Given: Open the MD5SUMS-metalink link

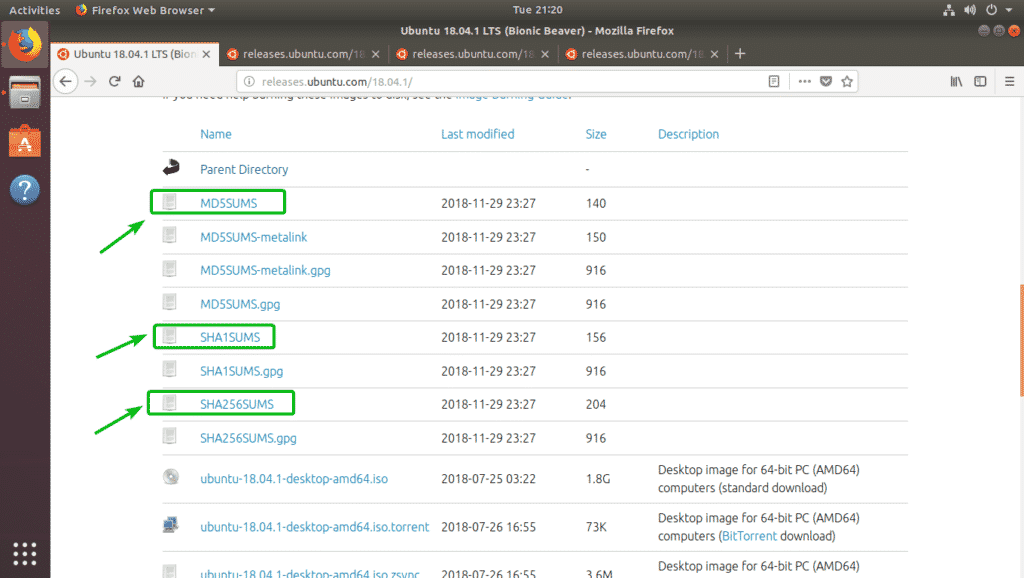Looking at the screenshot, I should 253,237.
